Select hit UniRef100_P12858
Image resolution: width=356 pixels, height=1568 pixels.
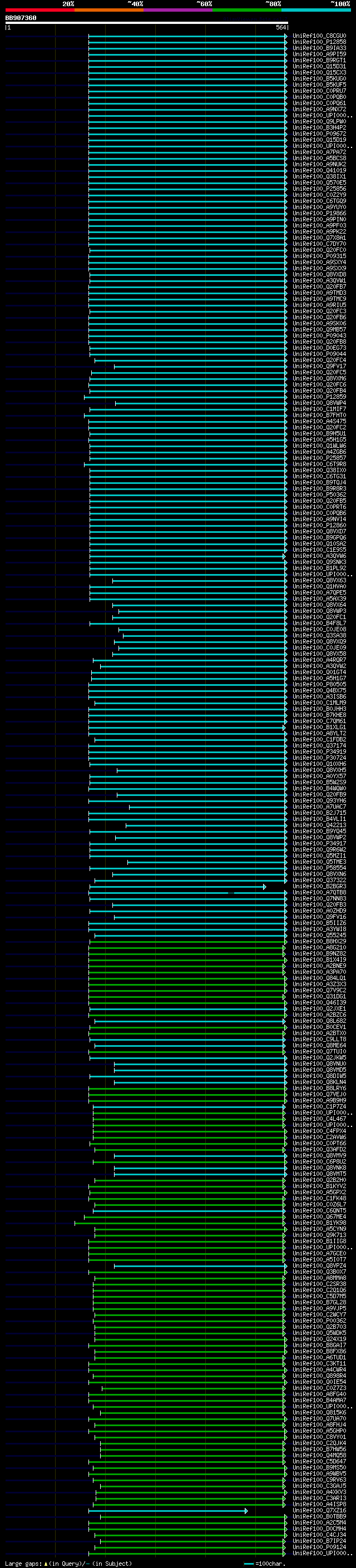(319, 42)
